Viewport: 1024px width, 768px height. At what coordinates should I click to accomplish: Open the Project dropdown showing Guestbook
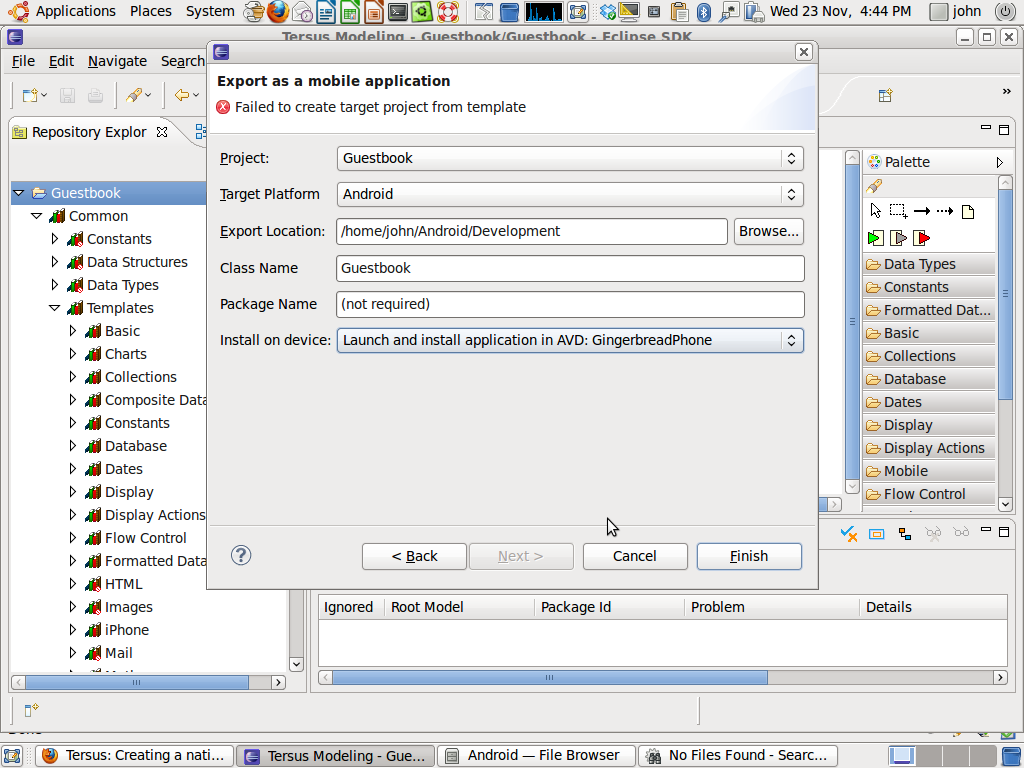click(x=570, y=158)
